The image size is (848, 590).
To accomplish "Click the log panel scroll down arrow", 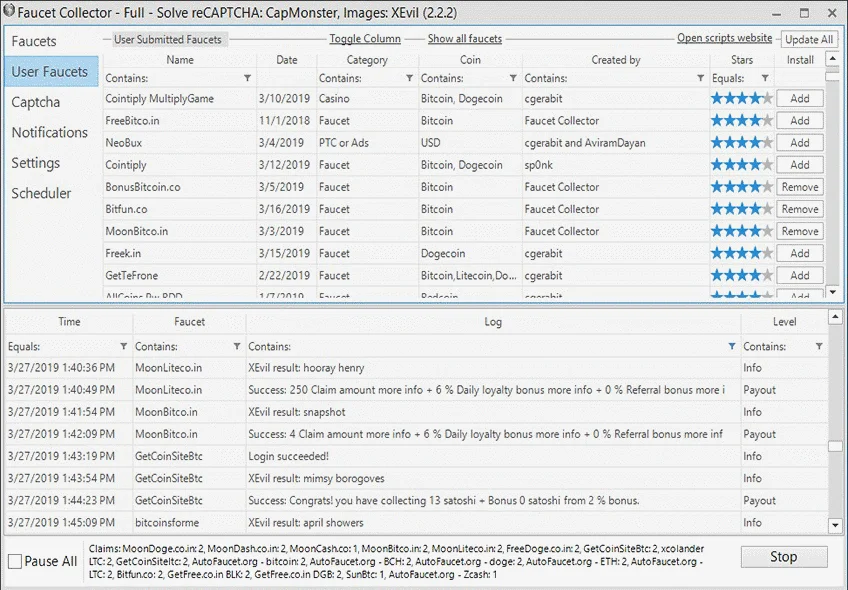I will click(x=835, y=525).
